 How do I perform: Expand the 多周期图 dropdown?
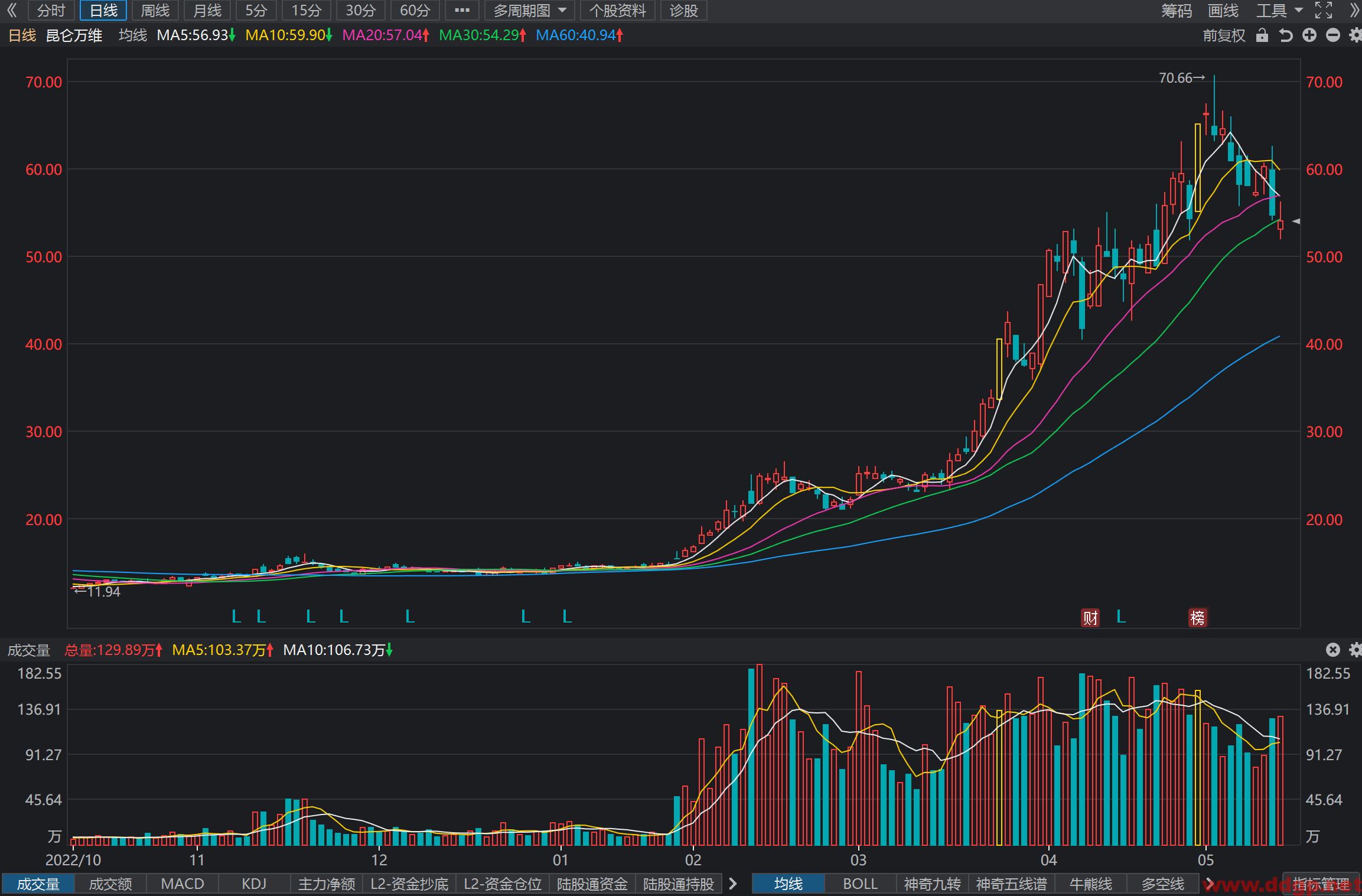(530, 10)
